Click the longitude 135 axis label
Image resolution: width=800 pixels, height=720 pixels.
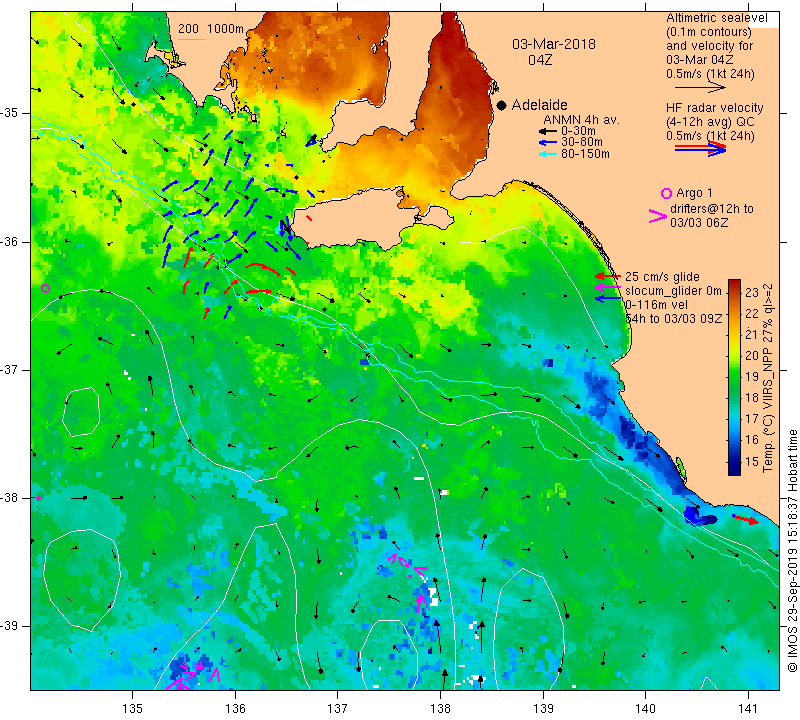[x=133, y=708]
